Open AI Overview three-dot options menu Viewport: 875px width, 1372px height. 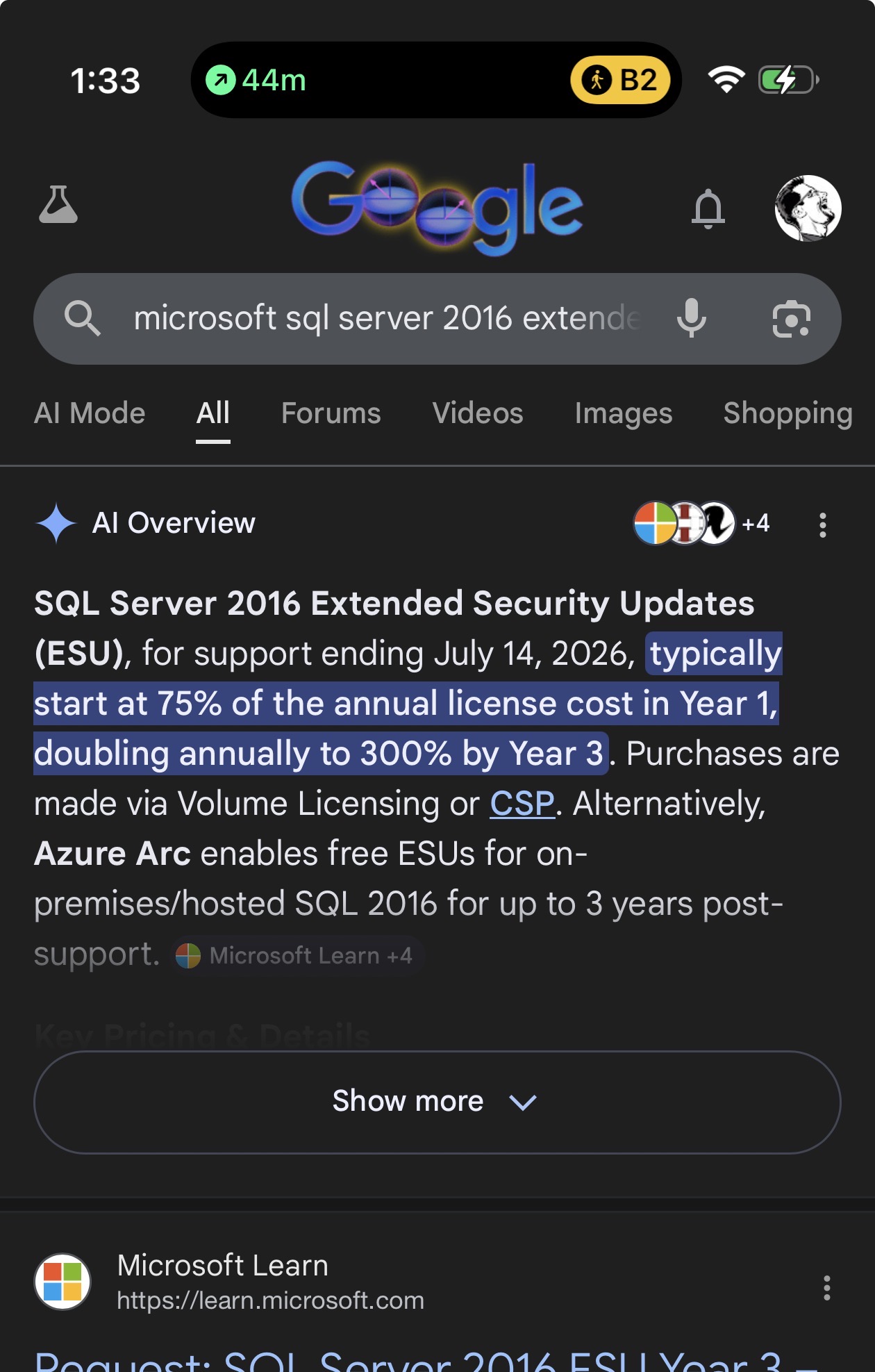pos(823,525)
